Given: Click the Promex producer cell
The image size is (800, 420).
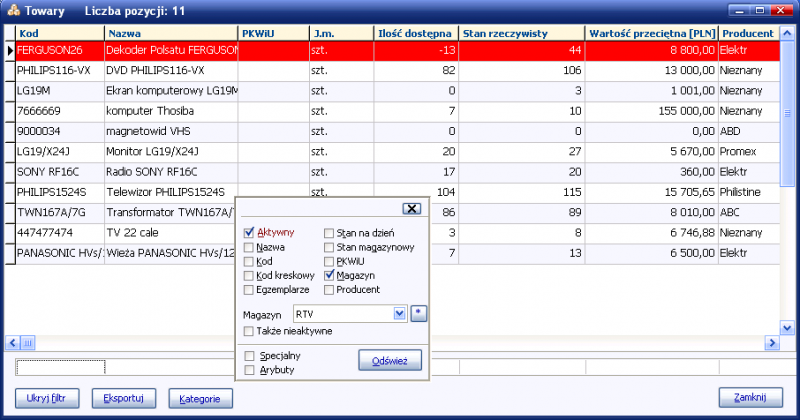Looking at the screenshot, I should click(x=748, y=152).
